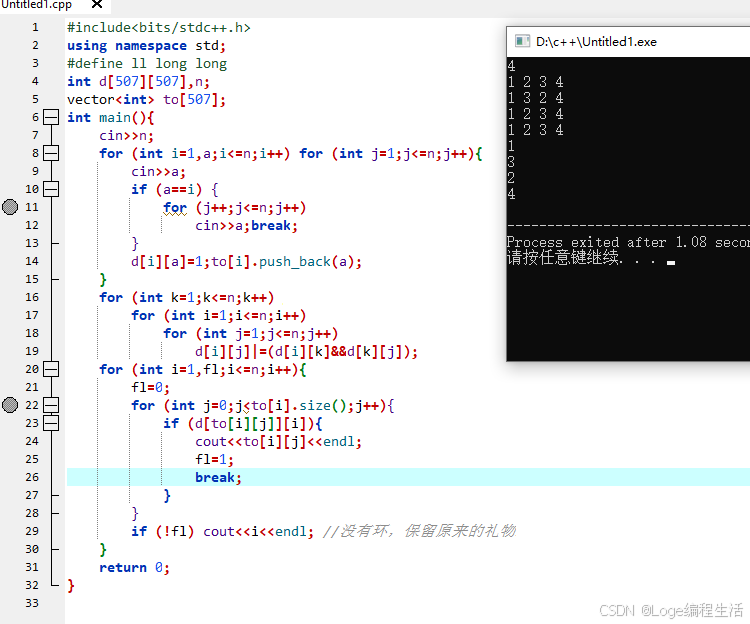Click the 'd[i][a]=1;to[i].push_back(a);' line
The image size is (750, 624).
246,262
